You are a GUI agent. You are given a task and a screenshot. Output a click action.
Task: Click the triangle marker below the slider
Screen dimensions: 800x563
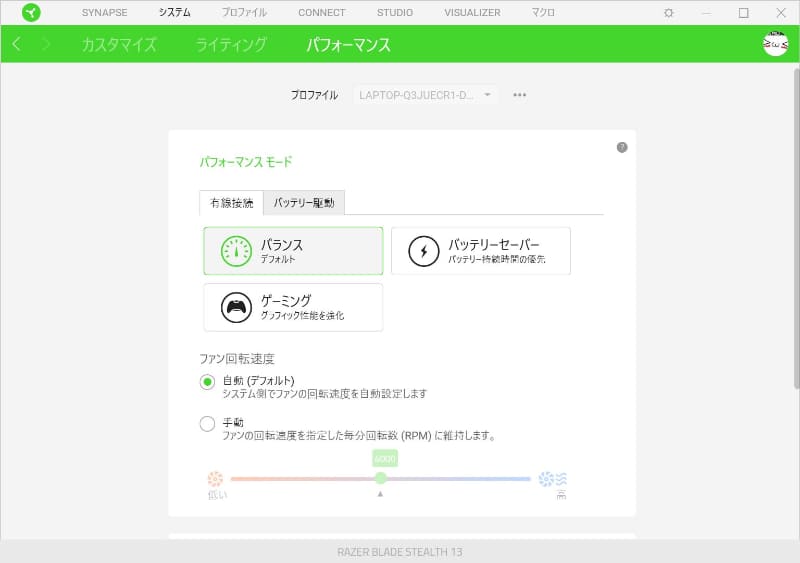tap(380, 494)
